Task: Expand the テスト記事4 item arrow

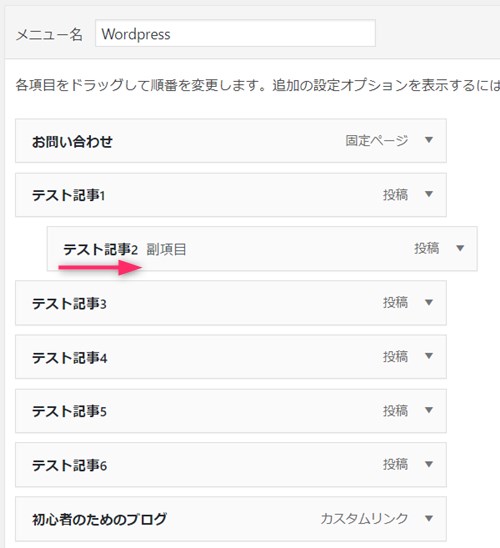Action: (429, 356)
